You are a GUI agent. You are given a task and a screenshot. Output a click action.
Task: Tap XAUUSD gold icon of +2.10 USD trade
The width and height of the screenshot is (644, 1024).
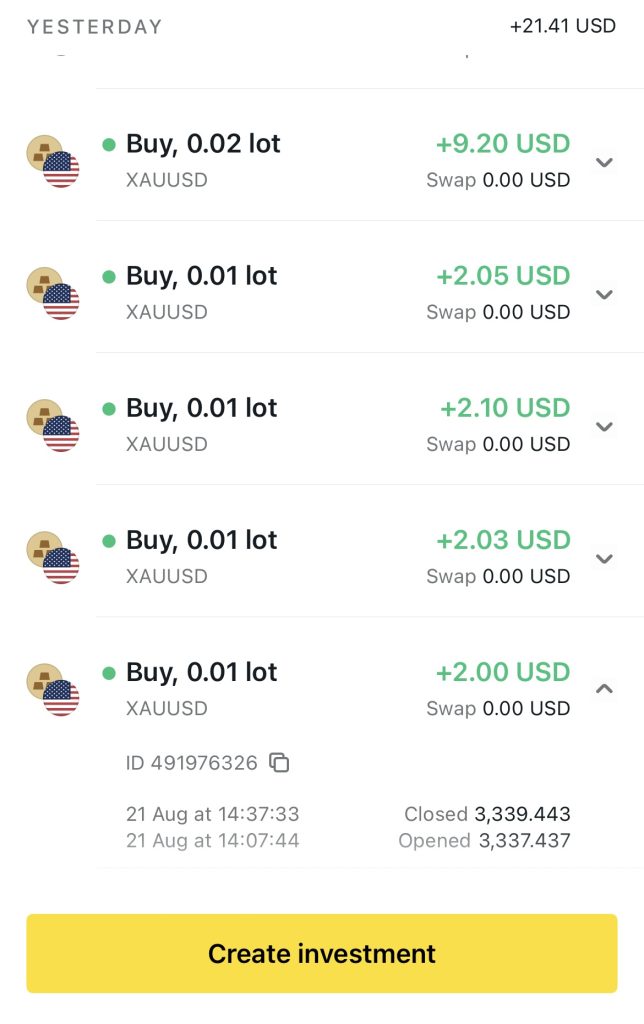pyautogui.click(x=52, y=425)
